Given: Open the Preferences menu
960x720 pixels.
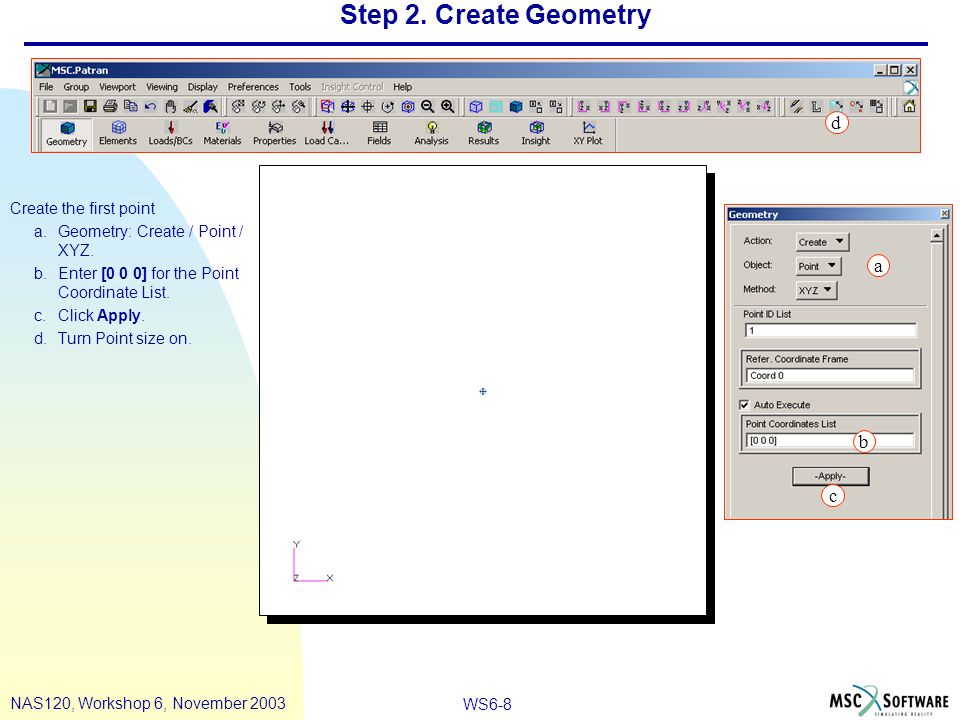Looking at the screenshot, I should [x=253, y=87].
